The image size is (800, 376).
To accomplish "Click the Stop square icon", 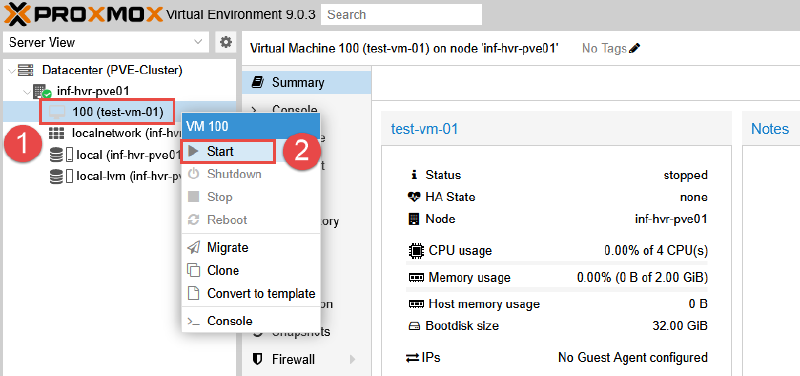I will (x=193, y=197).
